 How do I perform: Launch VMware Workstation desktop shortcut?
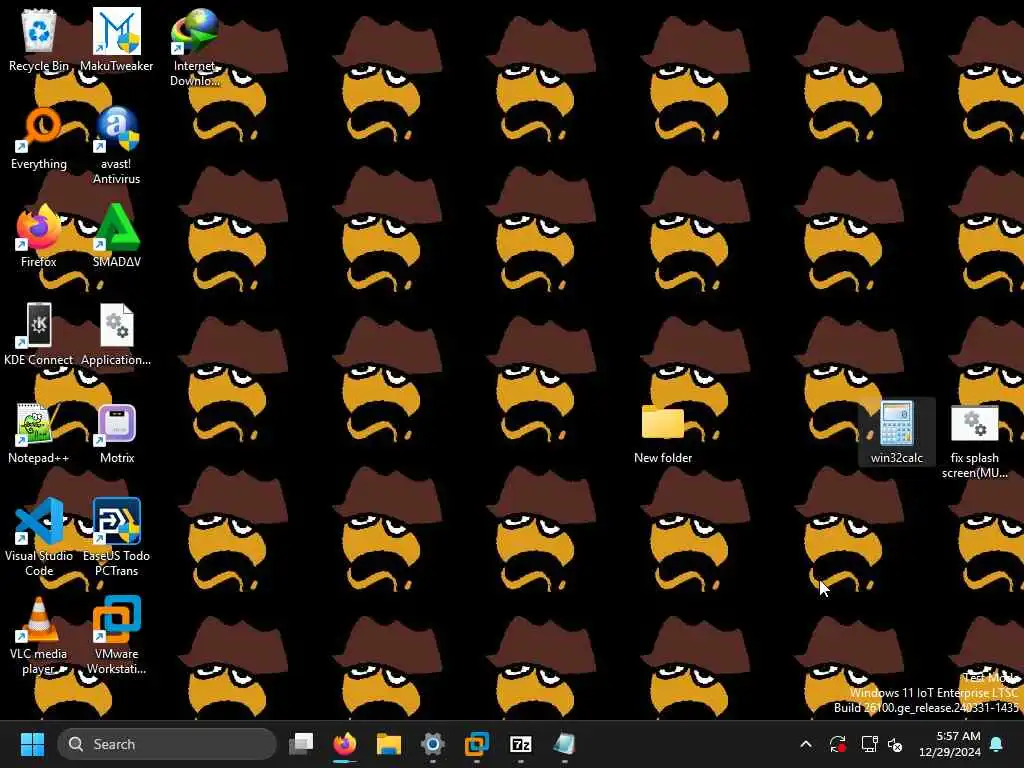(x=116, y=635)
